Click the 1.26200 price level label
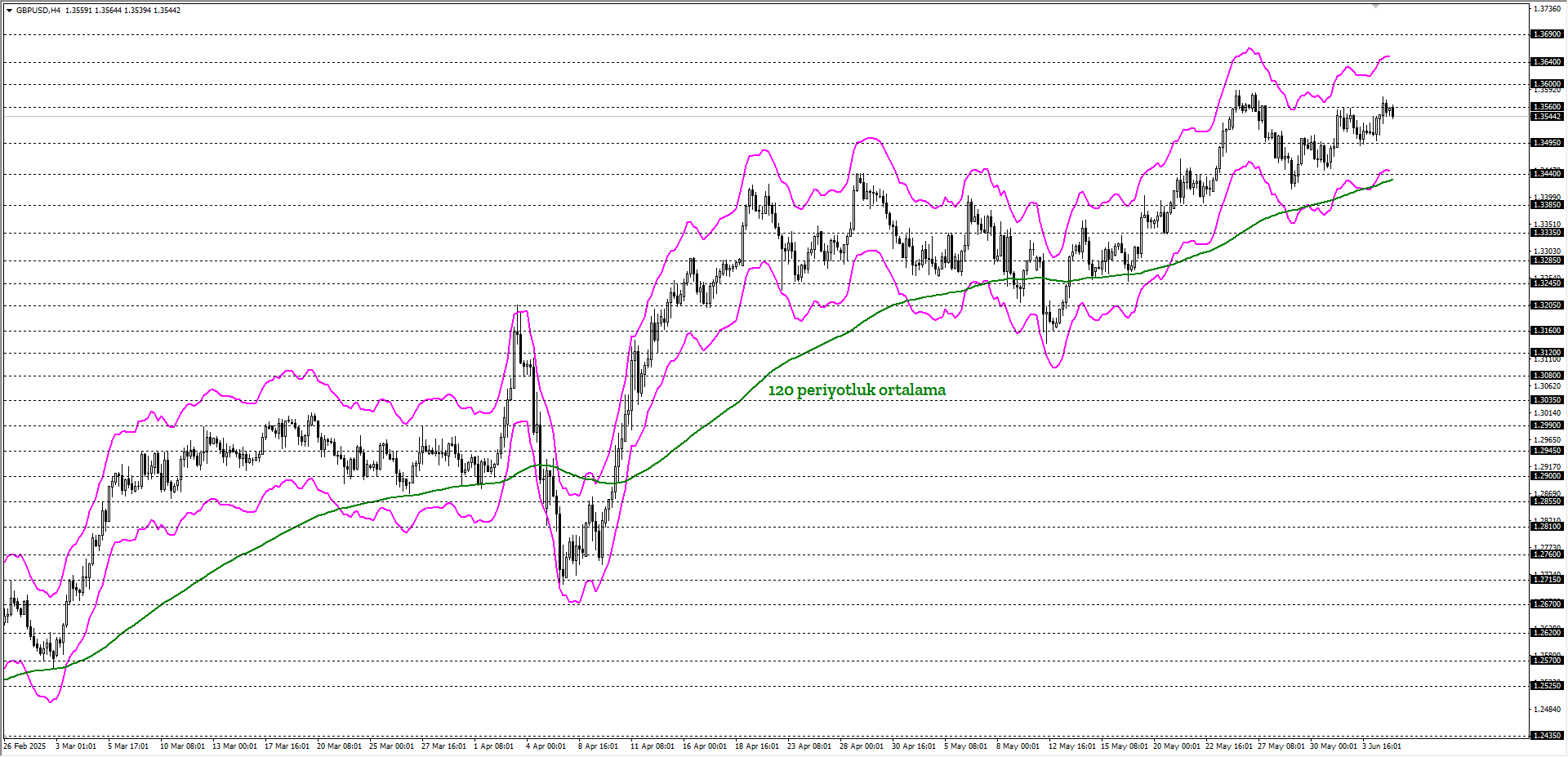This screenshot has height=757, width=1568. point(1546,633)
